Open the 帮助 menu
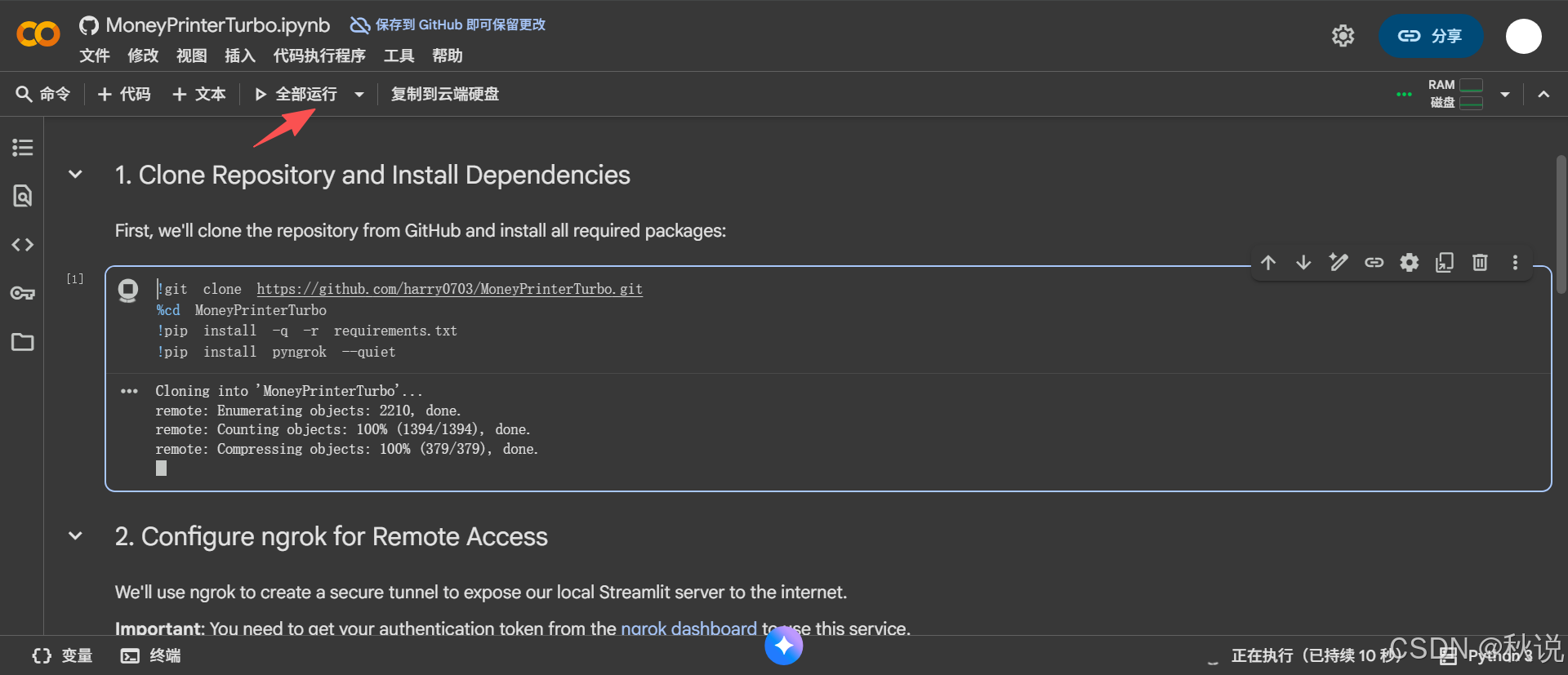The height and width of the screenshot is (675, 1568). (448, 56)
